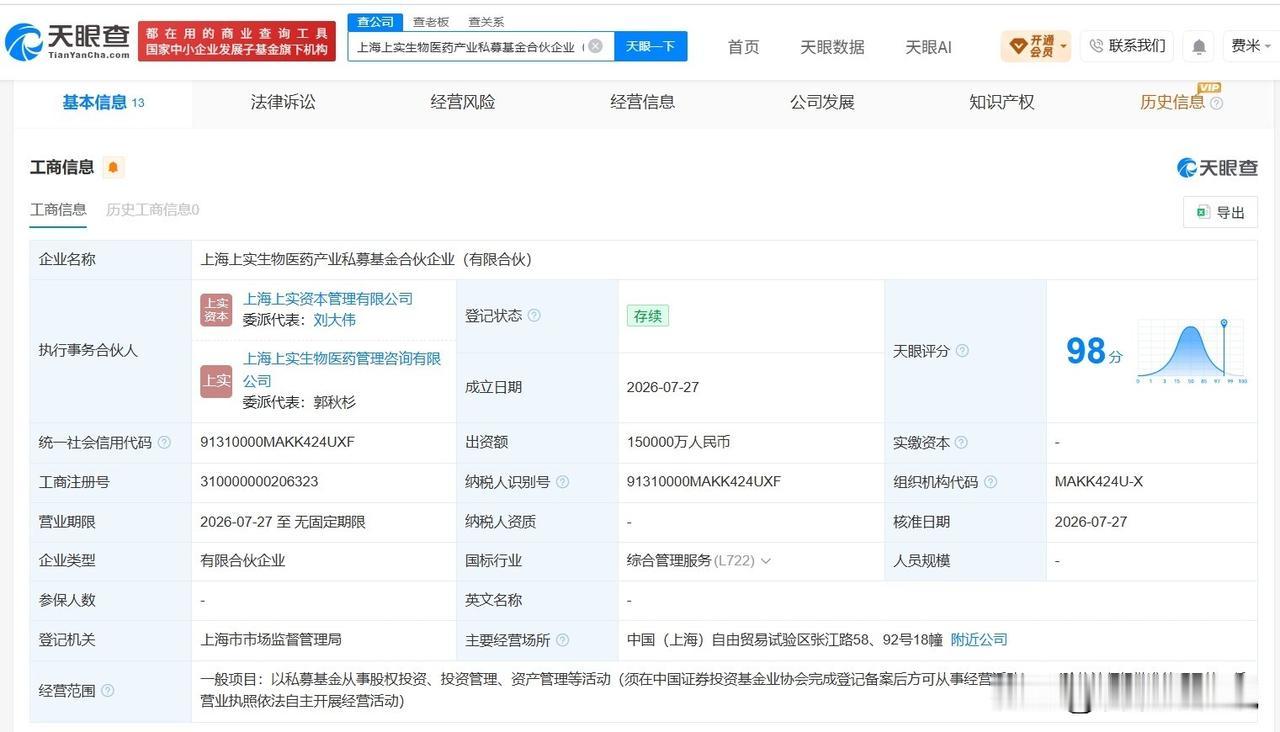
Task: Switch to 工商信息 sub-tab
Action: [58, 210]
